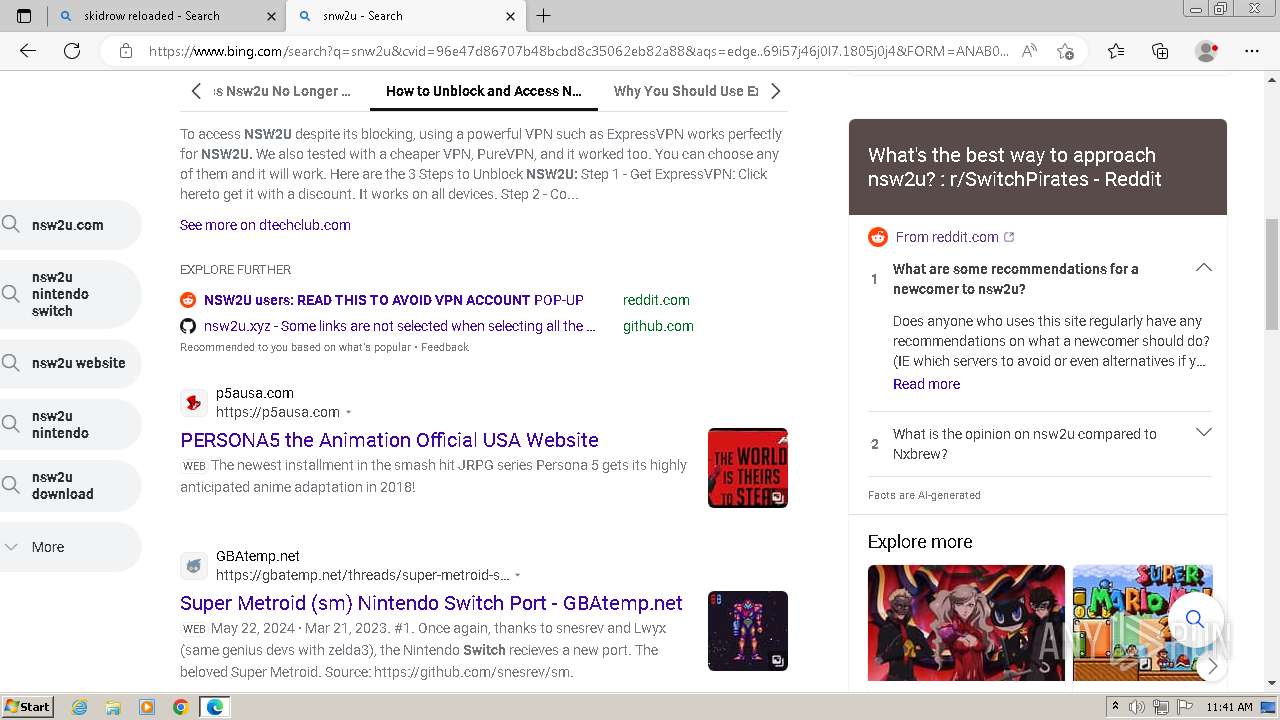The width and height of the screenshot is (1280, 720).
Task: Go back with the browser back arrow
Action: pyautogui.click(x=28, y=51)
